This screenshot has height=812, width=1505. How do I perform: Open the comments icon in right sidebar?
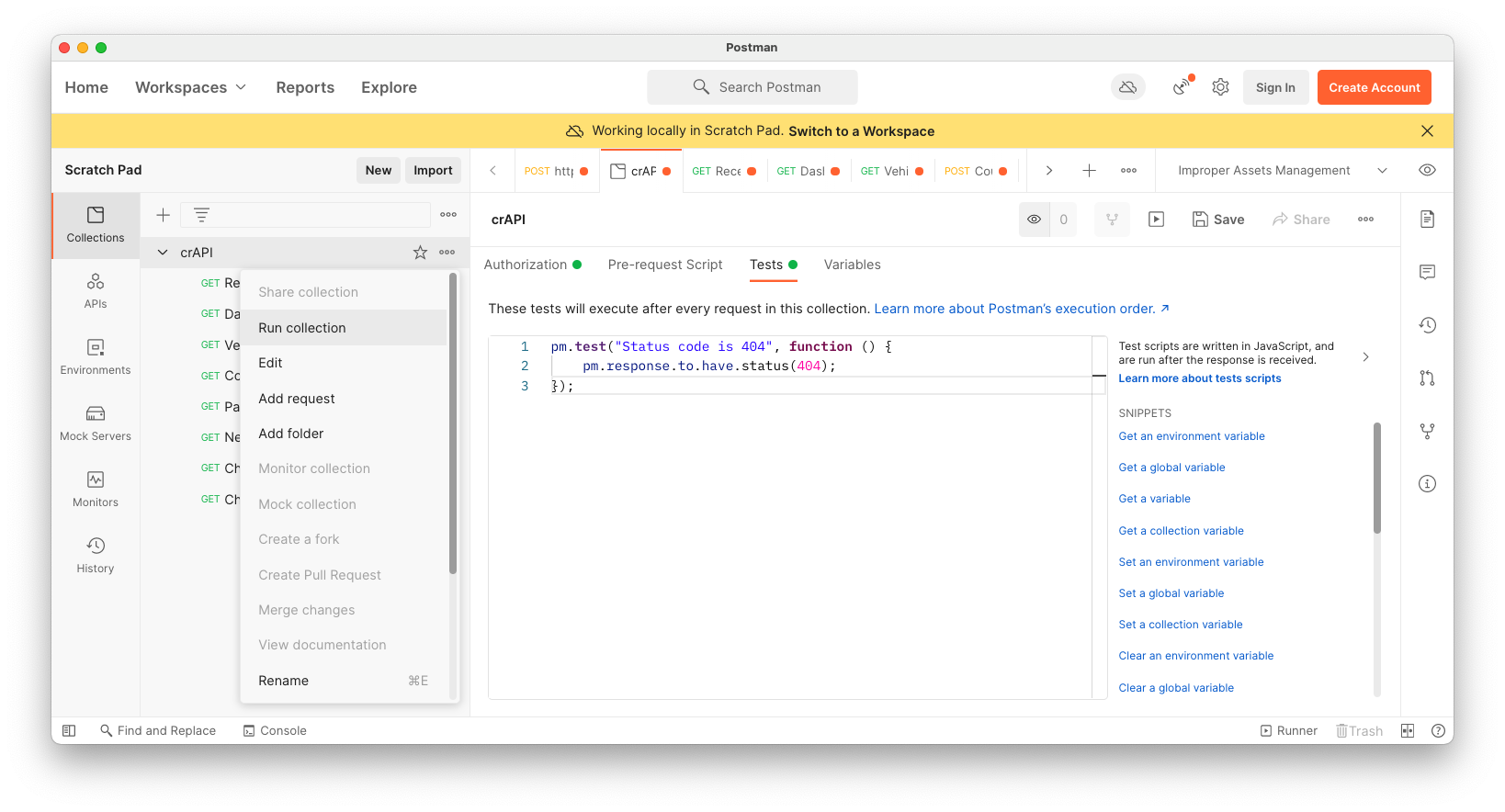[1427, 272]
